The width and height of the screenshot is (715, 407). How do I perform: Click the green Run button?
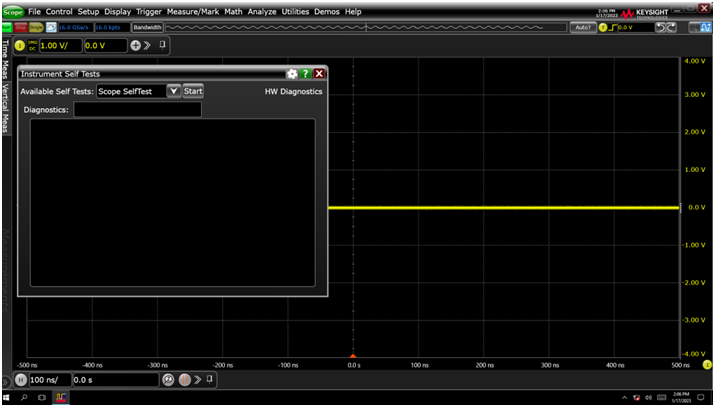[6, 27]
